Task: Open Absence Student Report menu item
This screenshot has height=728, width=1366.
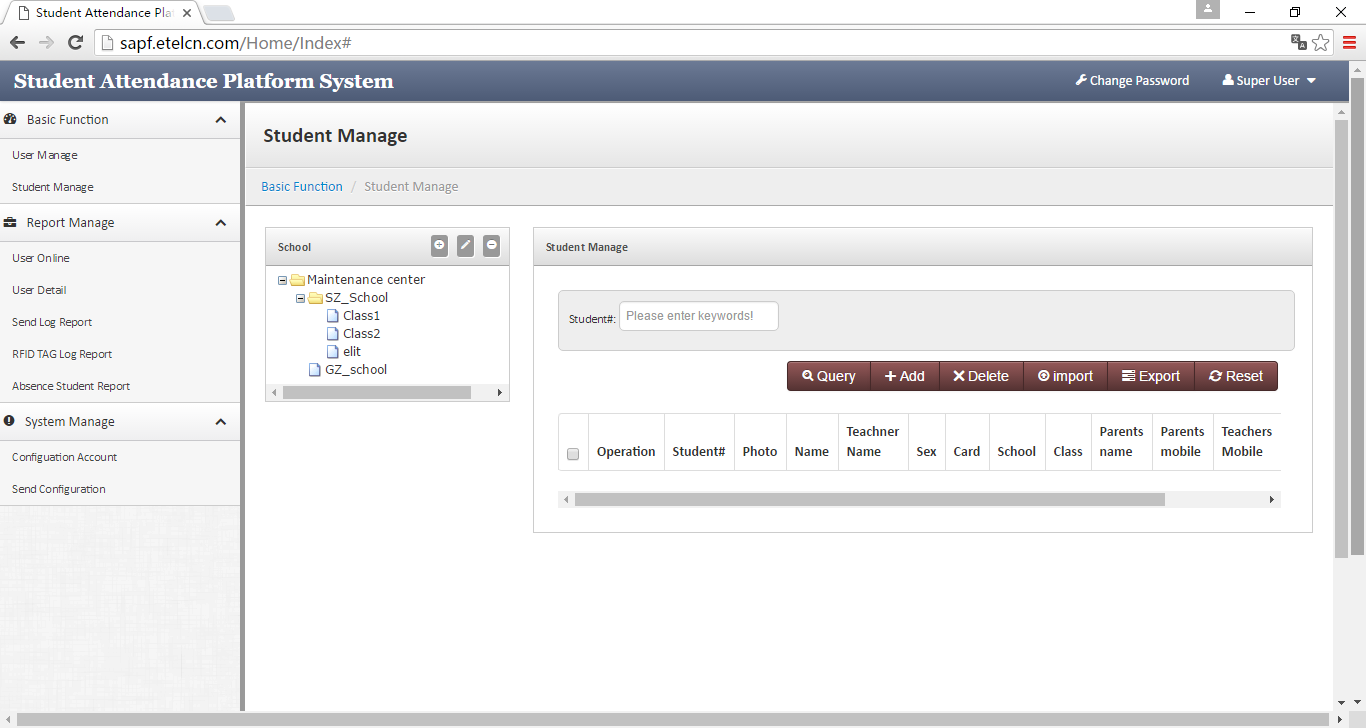Action: [71, 386]
